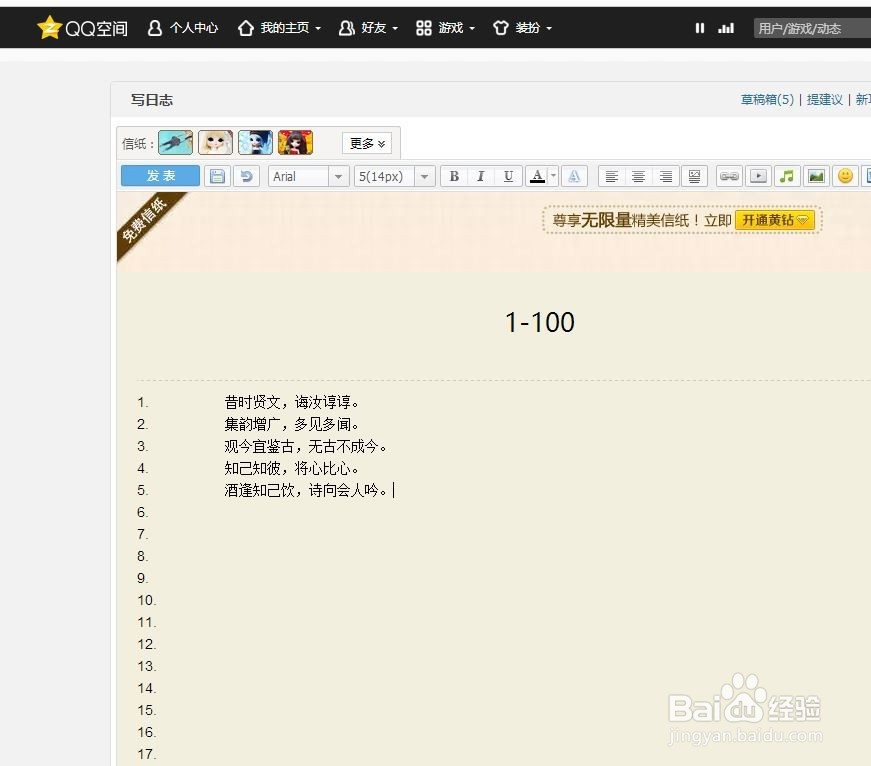Click the 免费信纸 corner ribbon

146,221
